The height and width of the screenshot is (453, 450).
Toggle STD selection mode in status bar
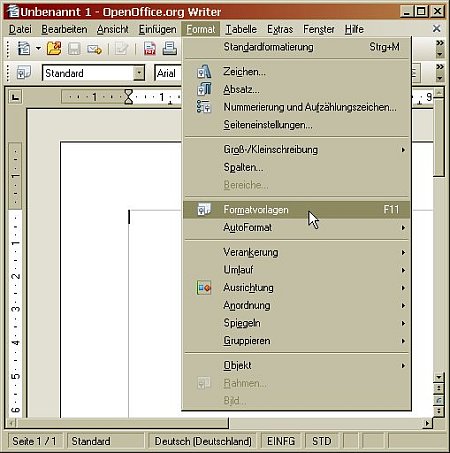point(322,441)
